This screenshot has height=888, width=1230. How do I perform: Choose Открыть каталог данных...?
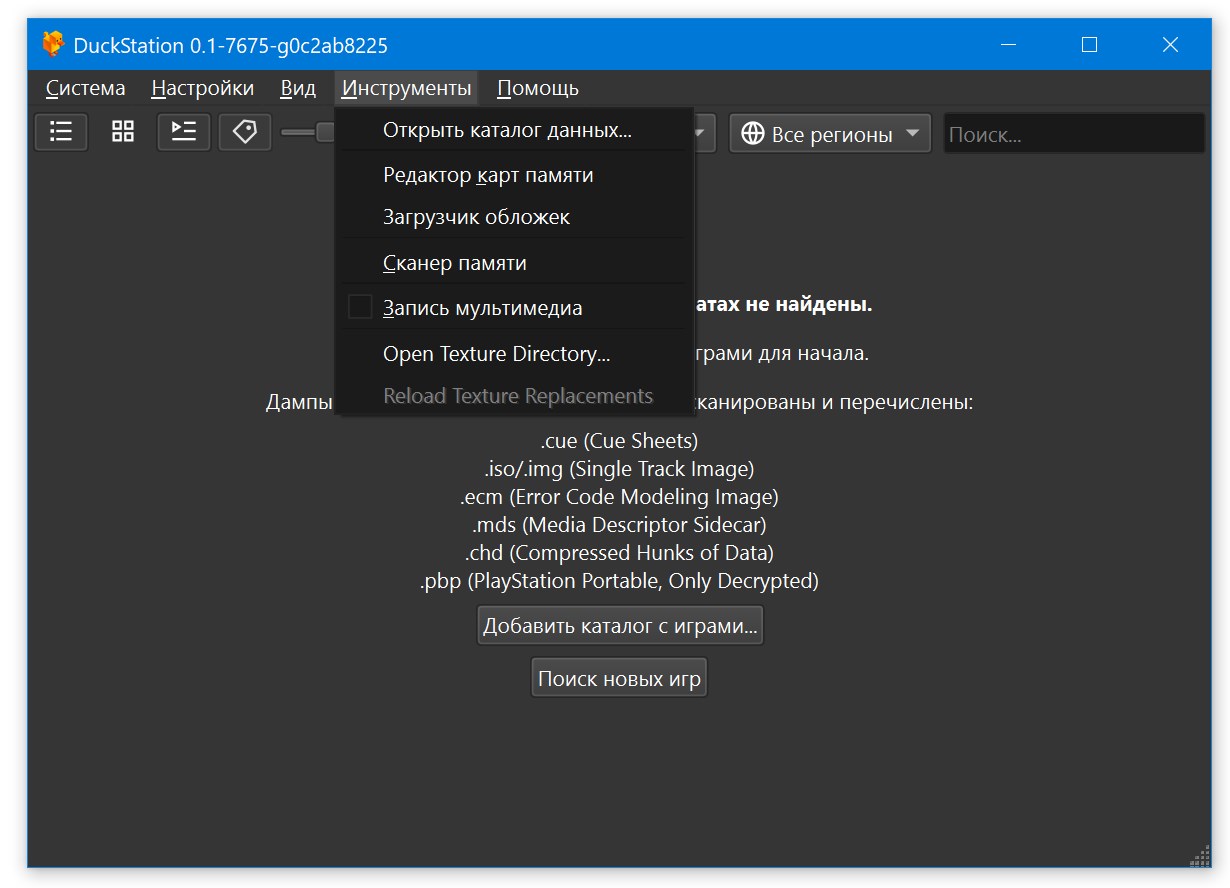pyautogui.click(x=514, y=131)
